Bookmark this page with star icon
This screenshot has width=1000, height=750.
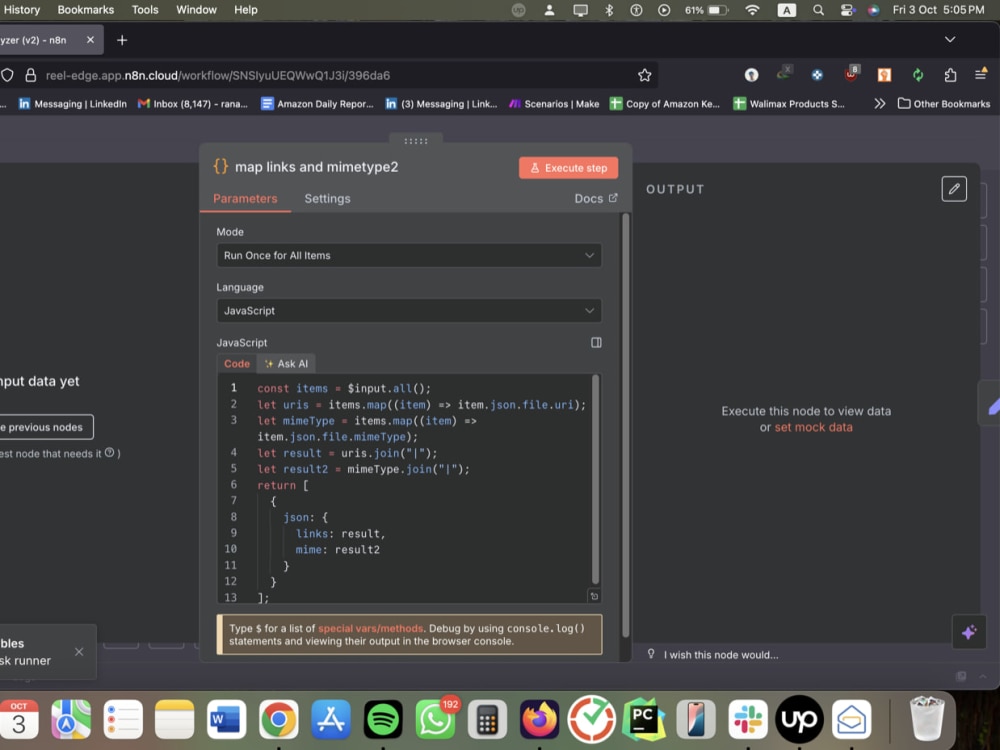(x=645, y=75)
